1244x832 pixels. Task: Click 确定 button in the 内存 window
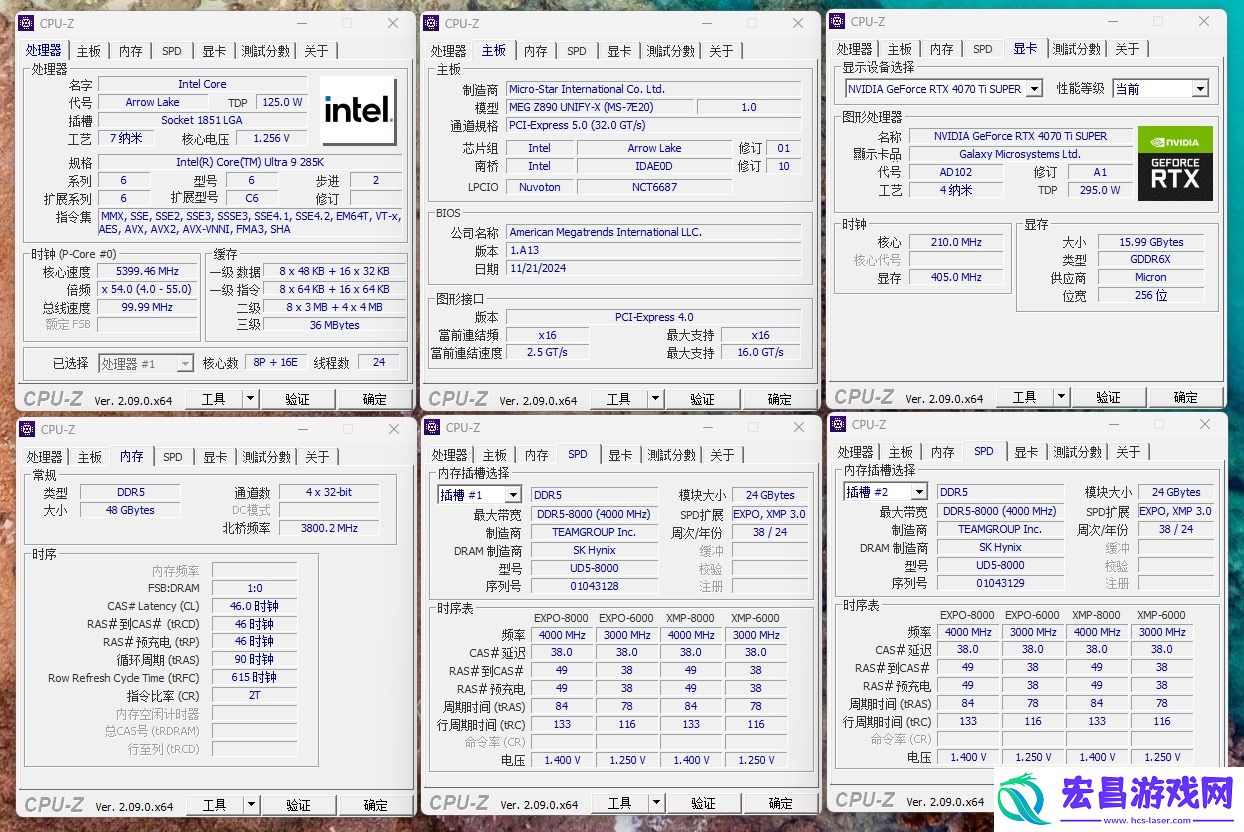[376, 805]
